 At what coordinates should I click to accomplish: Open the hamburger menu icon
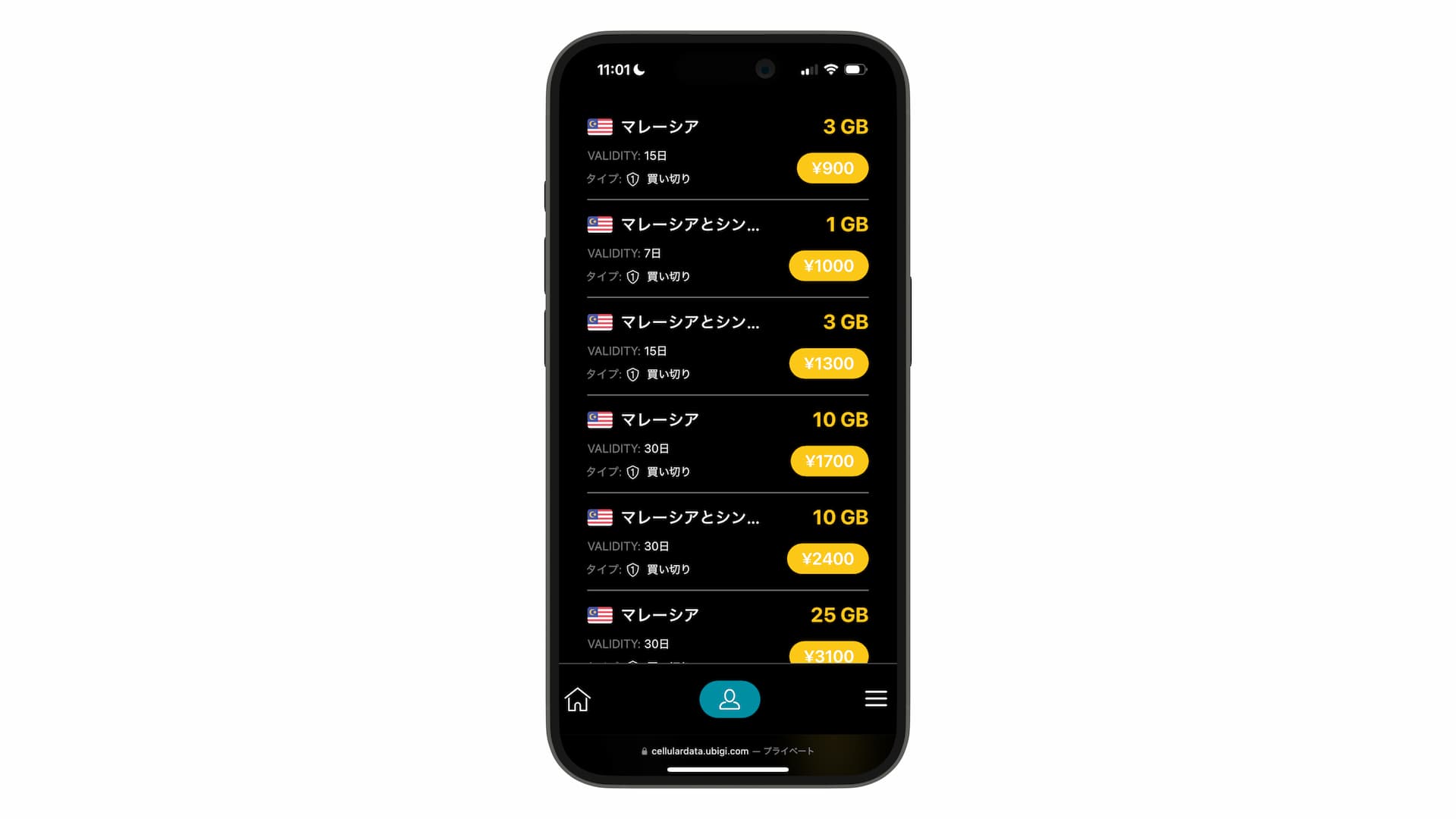pos(875,698)
